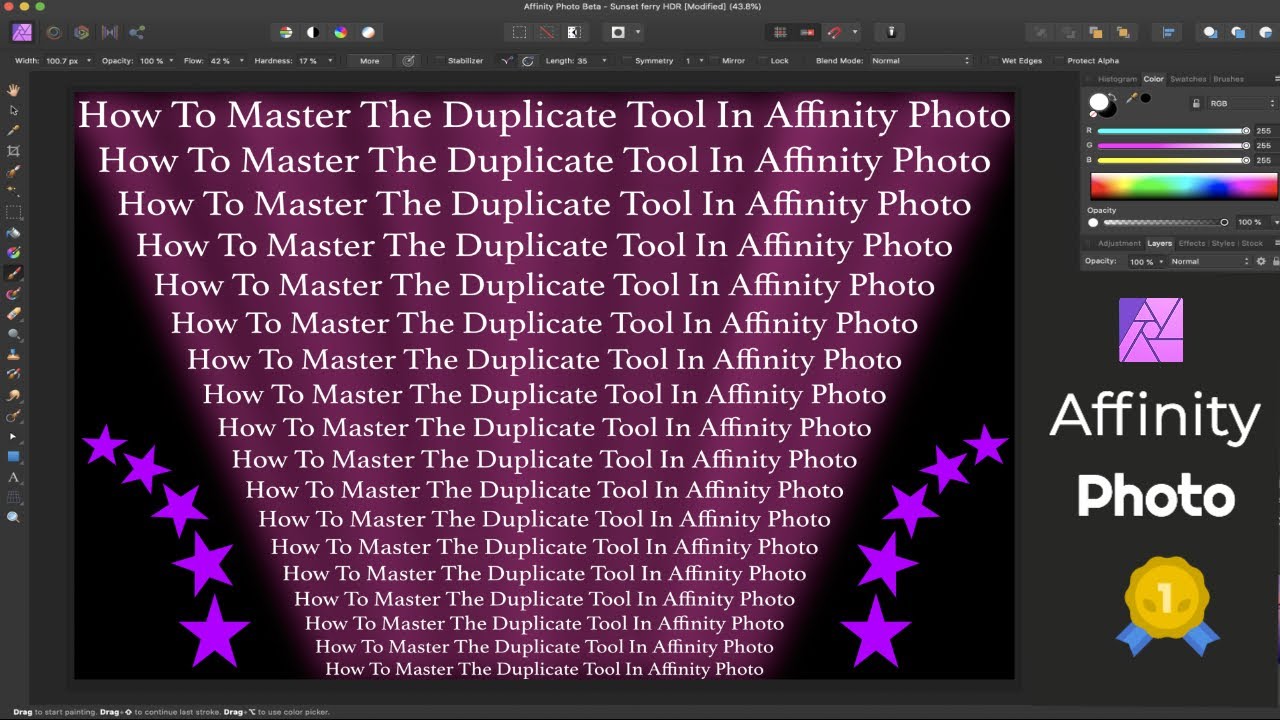The image size is (1280, 720).
Task: Open the Export persona
Action: pyautogui.click(x=137, y=32)
